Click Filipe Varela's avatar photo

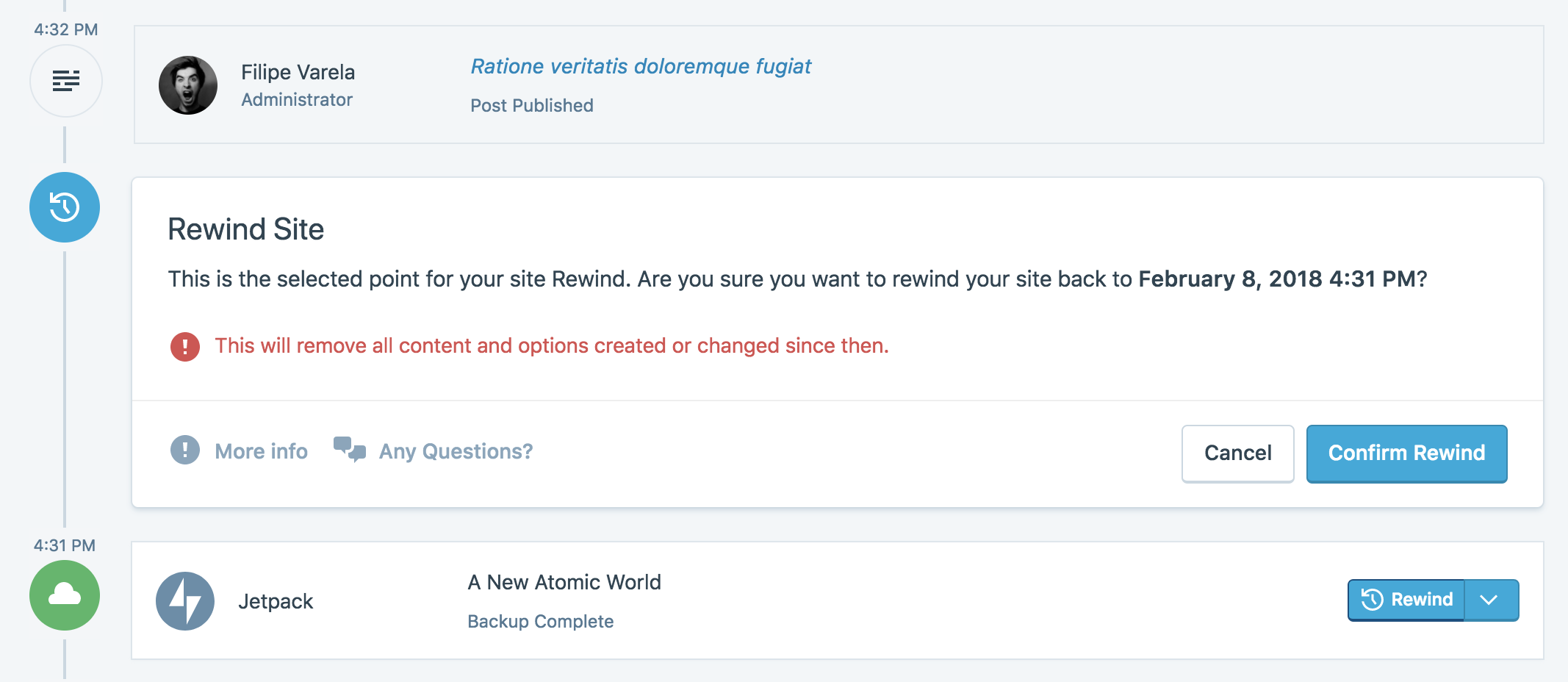tap(188, 85)
